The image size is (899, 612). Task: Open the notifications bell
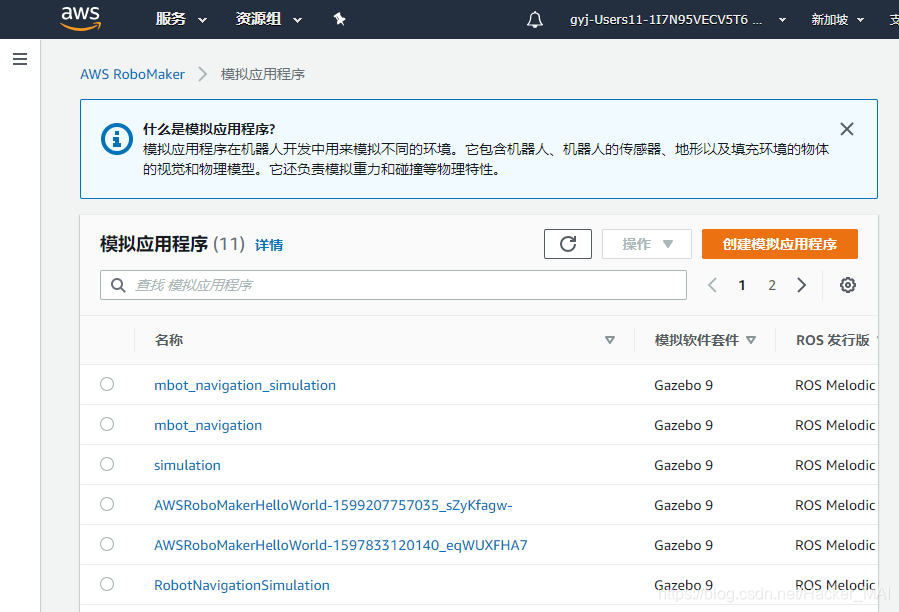coord(534,20)
